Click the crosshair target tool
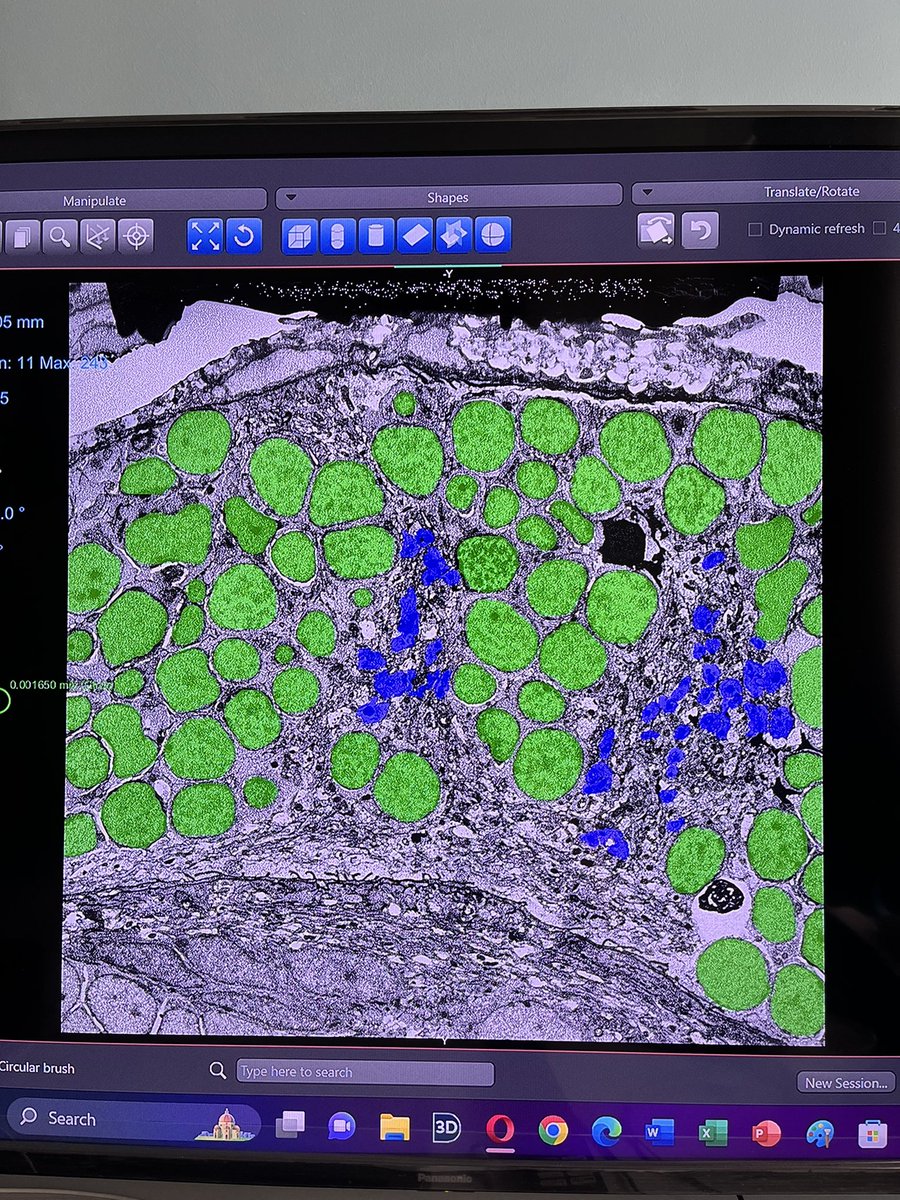This screenshot has height=1200, width=900. point(136,236)
